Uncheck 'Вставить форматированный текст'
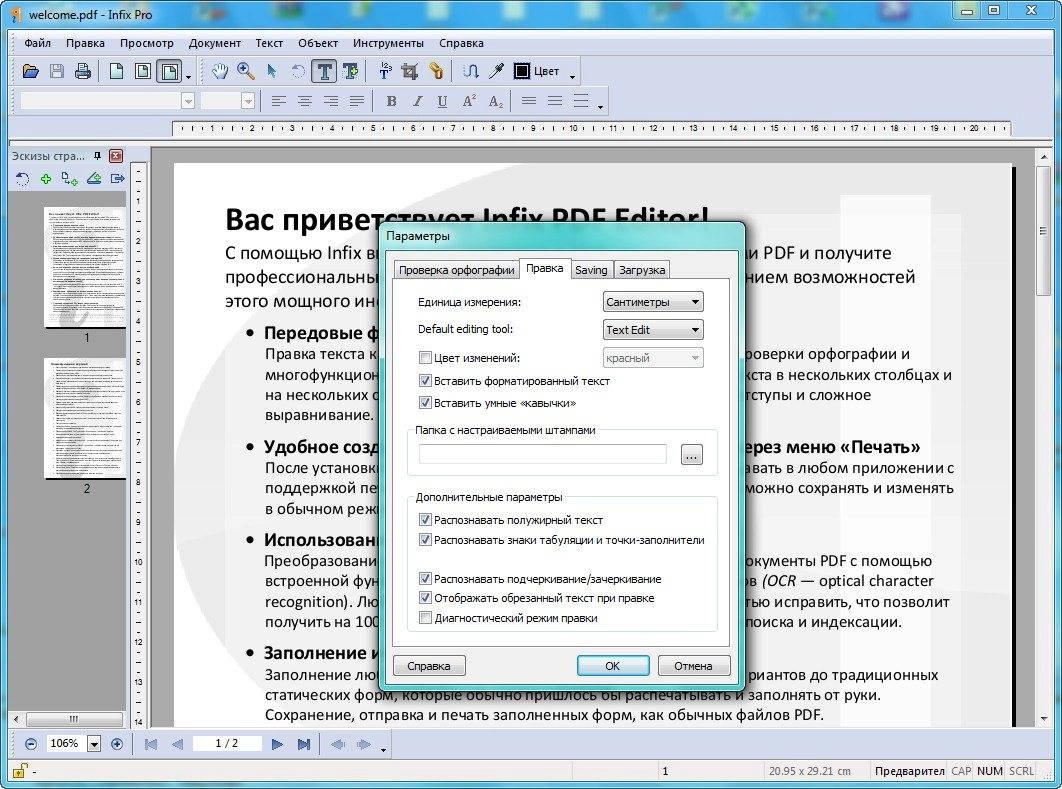1062x789 pixels. 425,381
